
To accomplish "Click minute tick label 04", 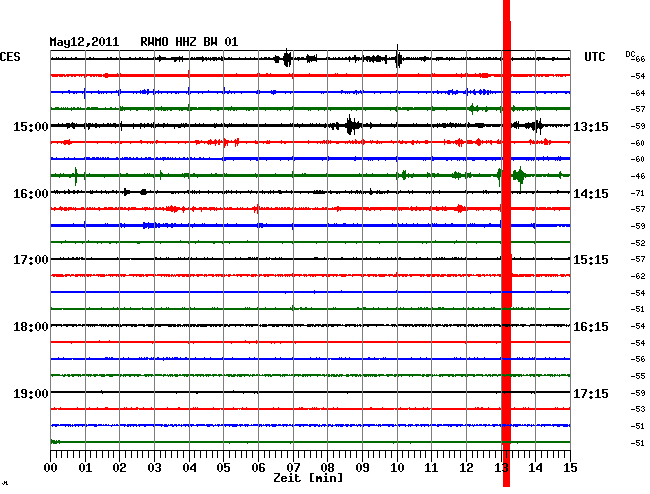I will [x=189, y=468].
